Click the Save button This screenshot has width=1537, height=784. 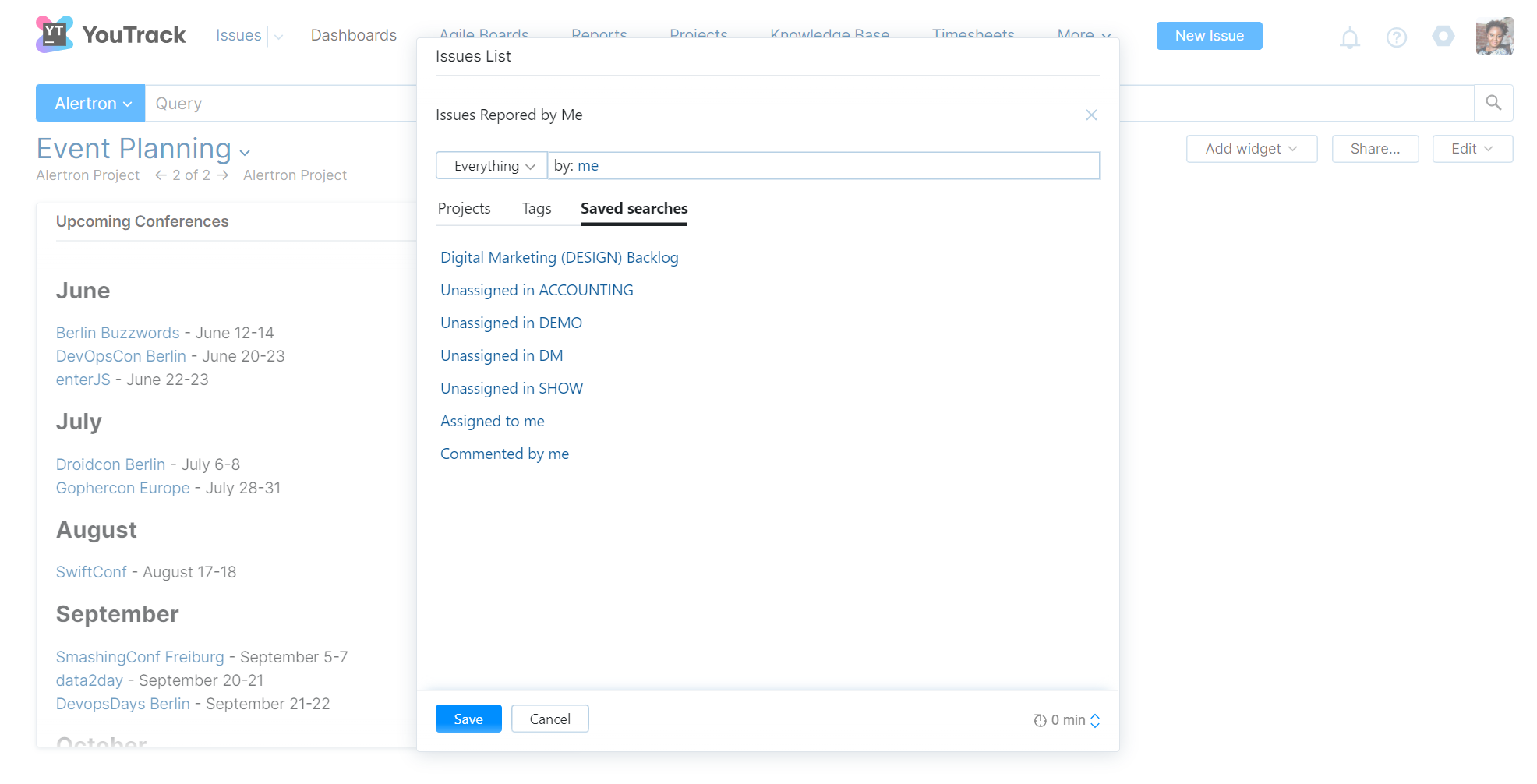(468, 719)
